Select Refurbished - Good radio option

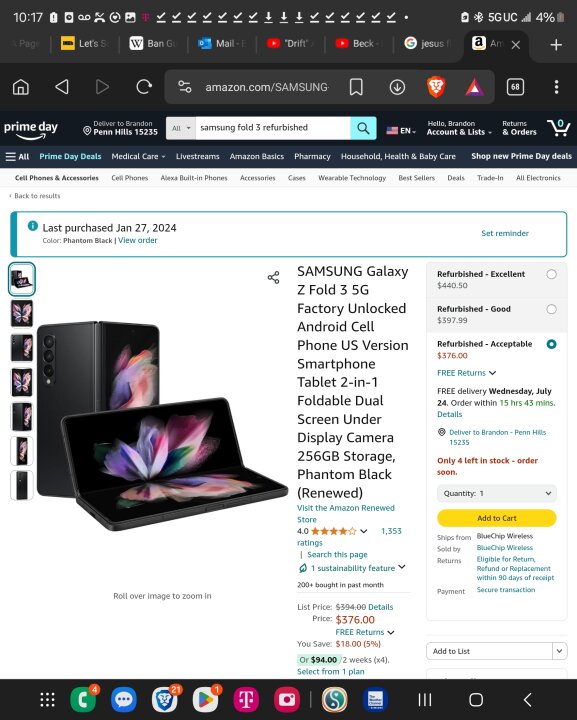pyautogui.click(x=551, y=309)
